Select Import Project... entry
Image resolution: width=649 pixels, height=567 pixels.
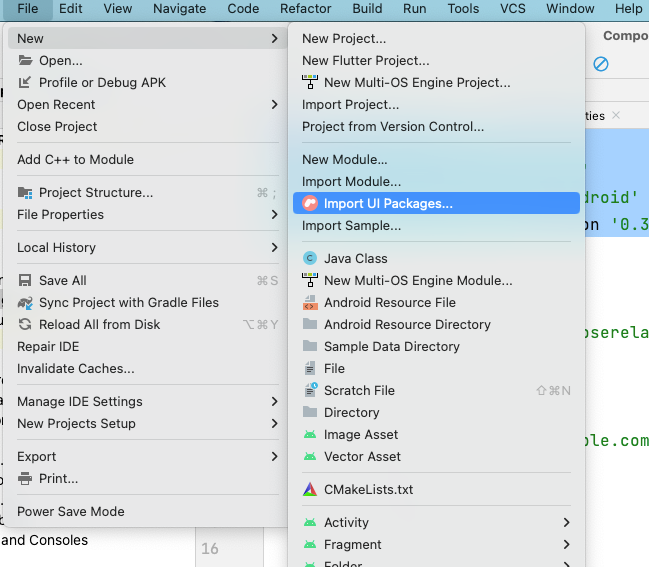[436, 104]
